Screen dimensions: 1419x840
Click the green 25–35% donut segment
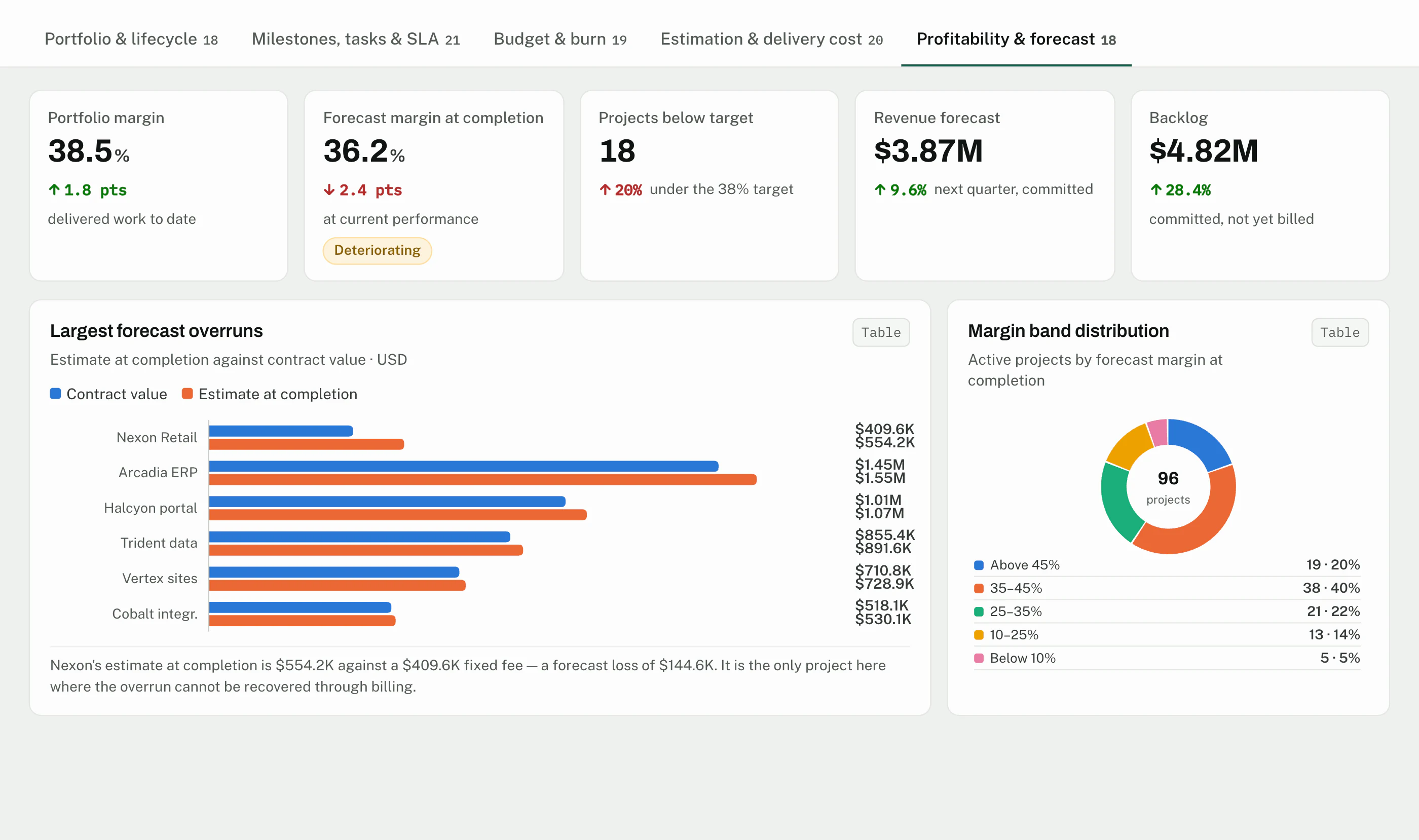pyautogui.click(x=1115, y=503)
